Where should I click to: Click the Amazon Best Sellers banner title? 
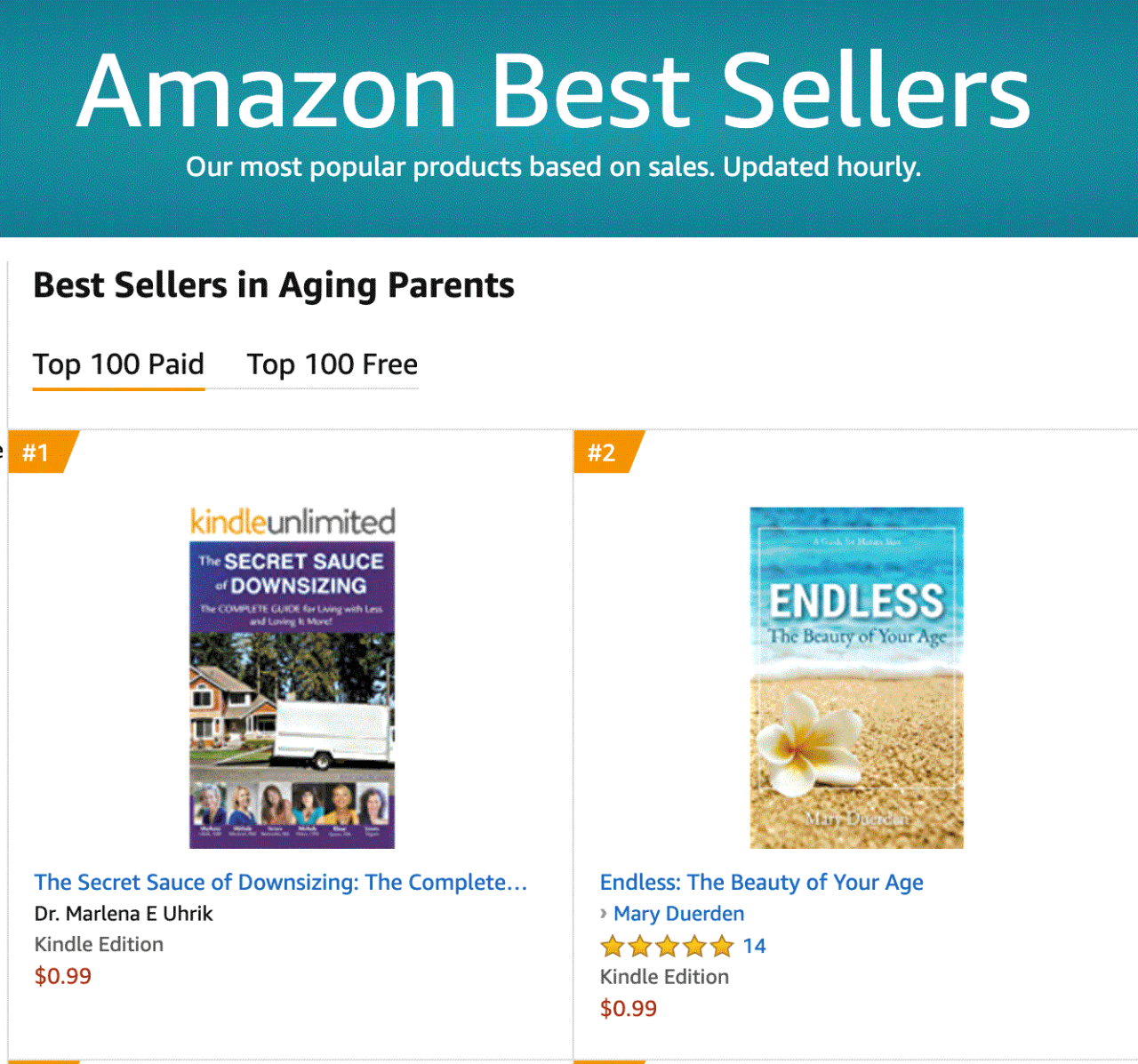pos(553,91)
